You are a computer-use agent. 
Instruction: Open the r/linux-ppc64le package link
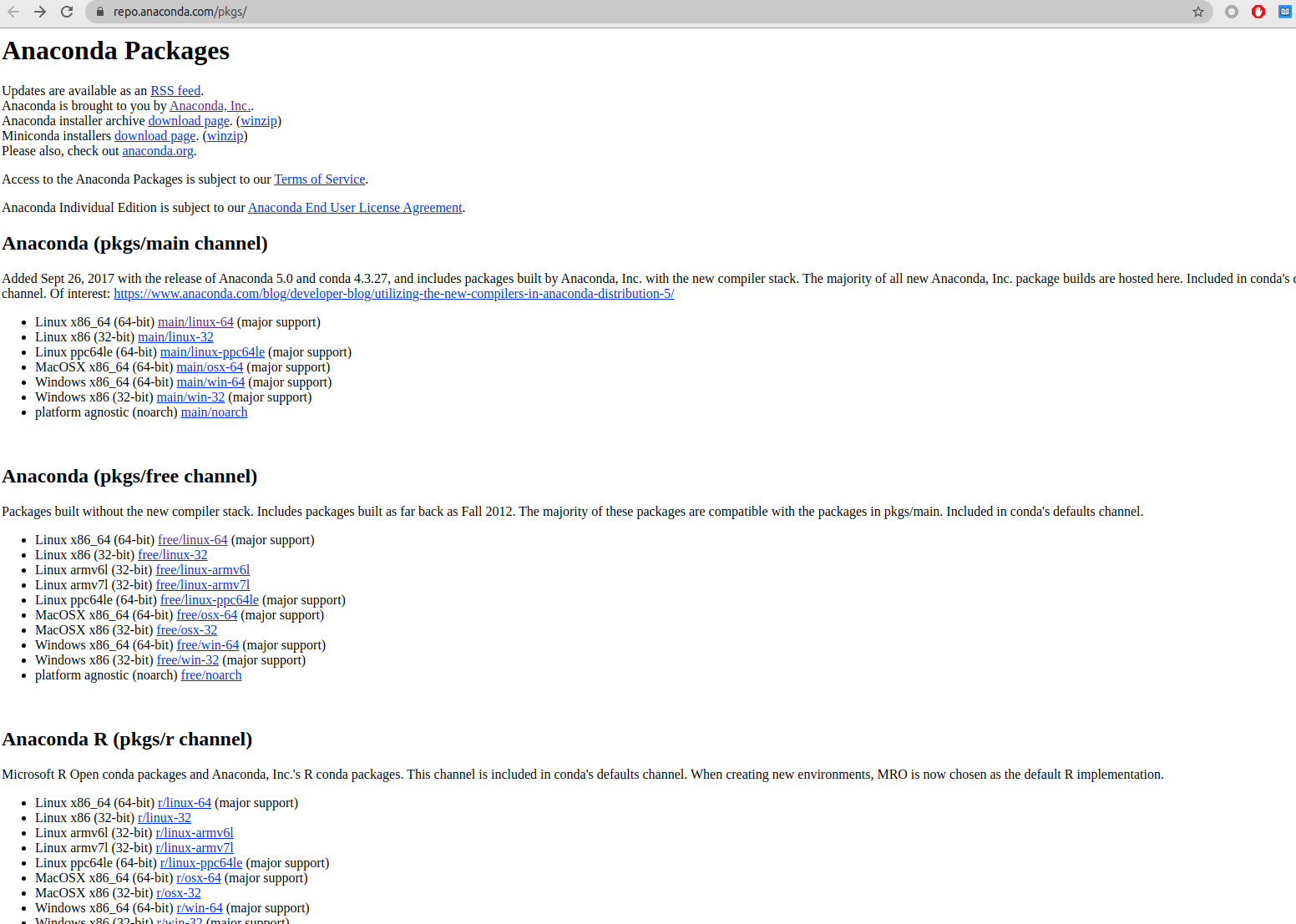coord(201,863)
